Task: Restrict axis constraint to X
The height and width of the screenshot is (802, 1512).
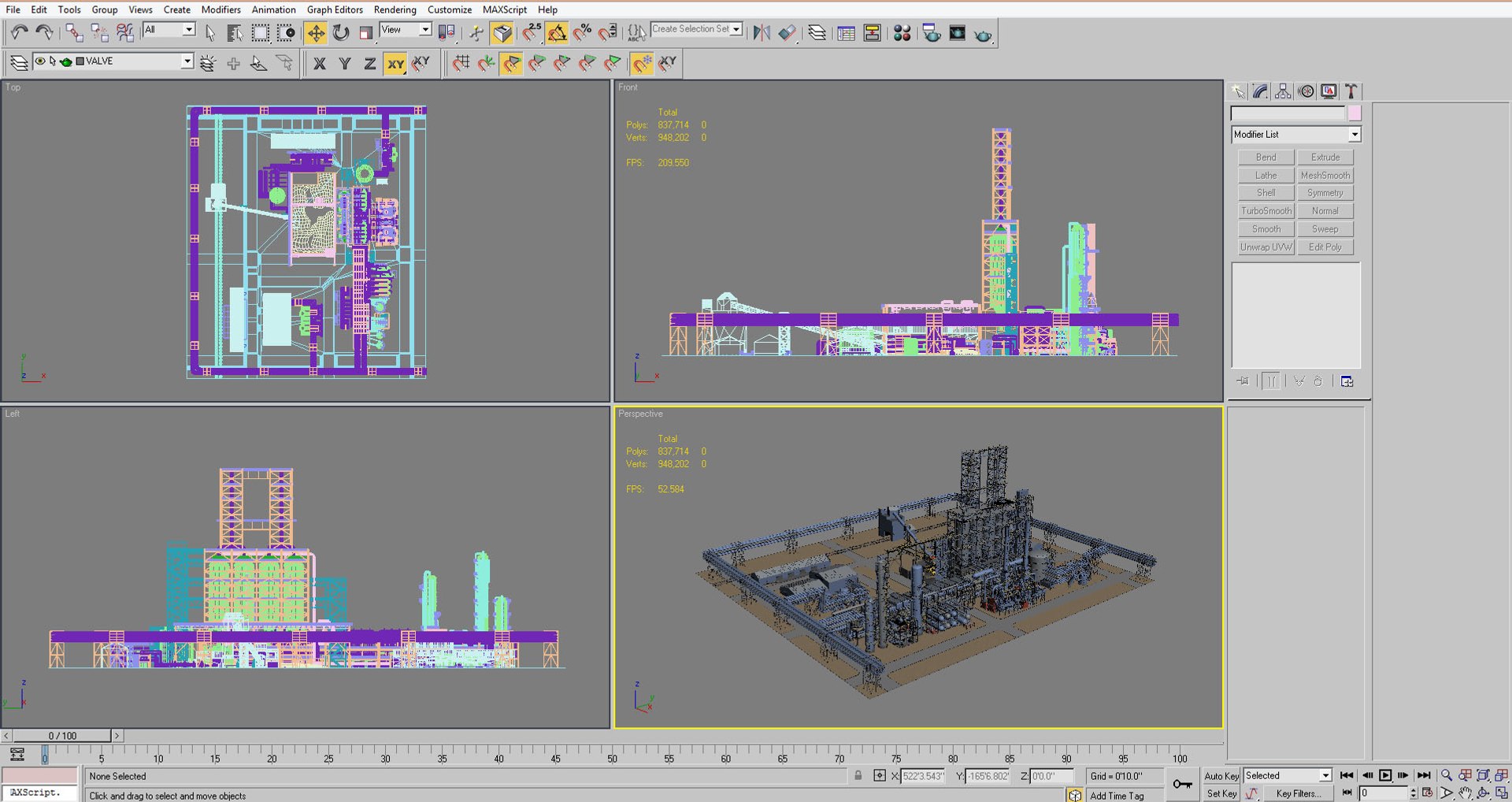Action: click(319, 64)
